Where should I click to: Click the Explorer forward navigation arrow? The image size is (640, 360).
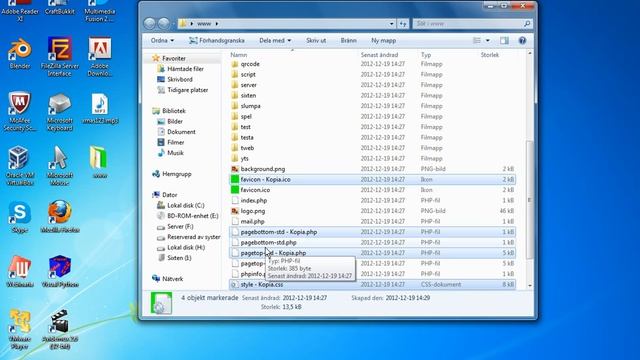(164, 24)
